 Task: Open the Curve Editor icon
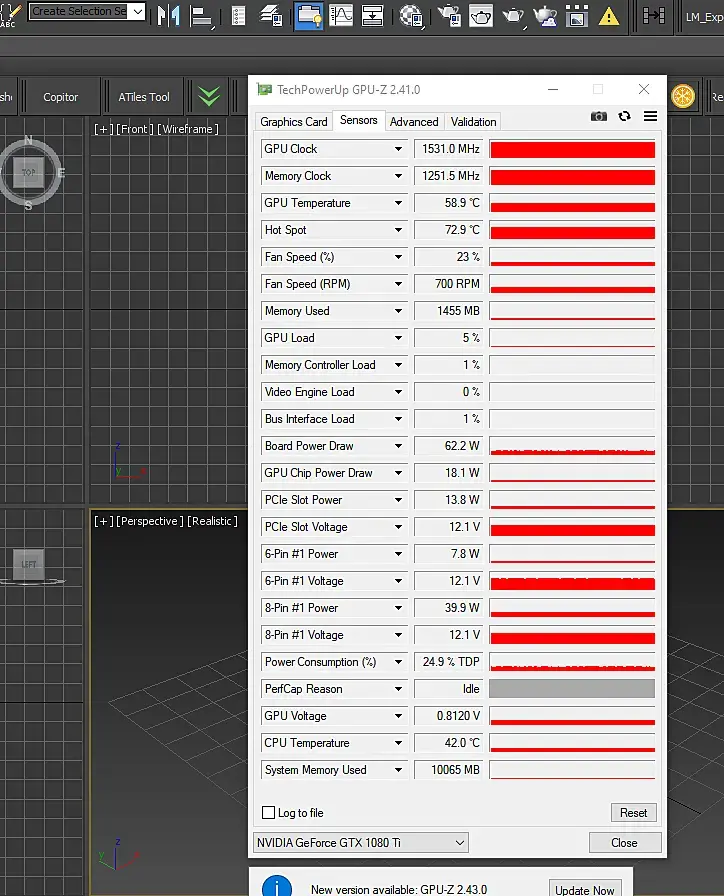pos(341,15)
